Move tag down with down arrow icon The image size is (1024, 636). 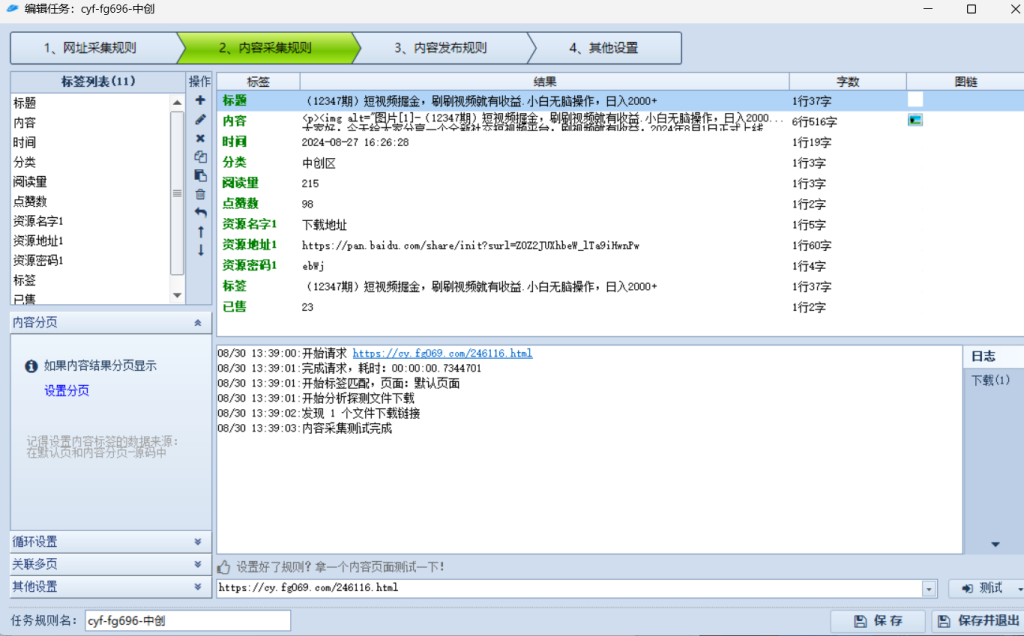pos(200,250)
